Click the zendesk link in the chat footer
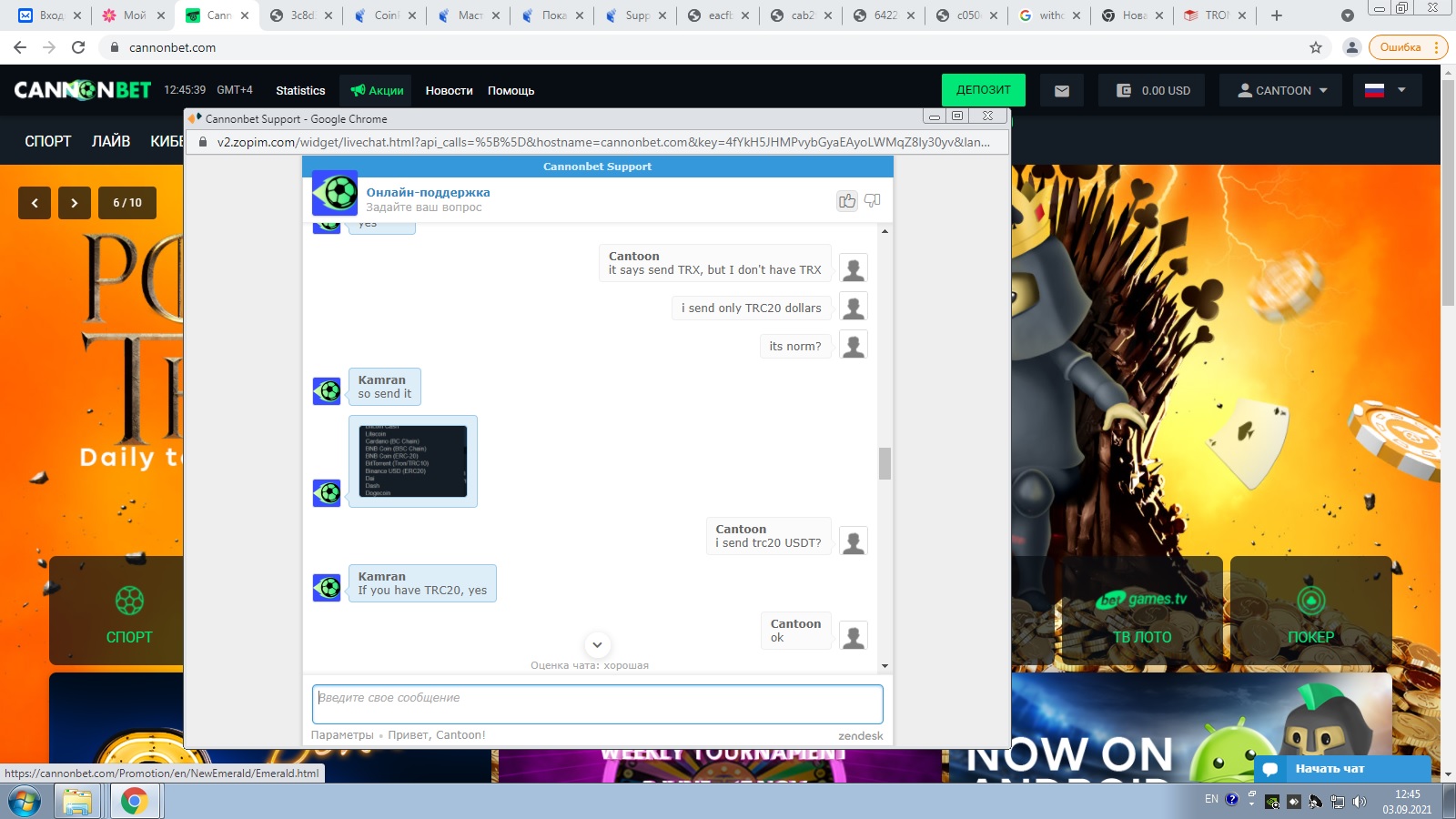The image size is (1456, 819). (861, 735)
